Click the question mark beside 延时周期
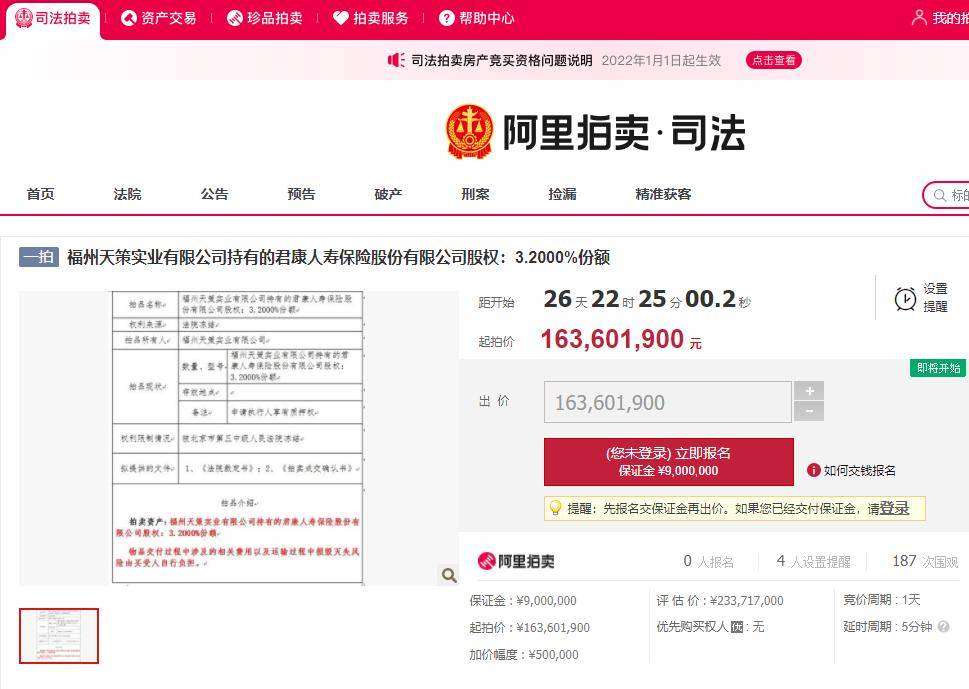 pyautogui.click(x=944, y=627)
